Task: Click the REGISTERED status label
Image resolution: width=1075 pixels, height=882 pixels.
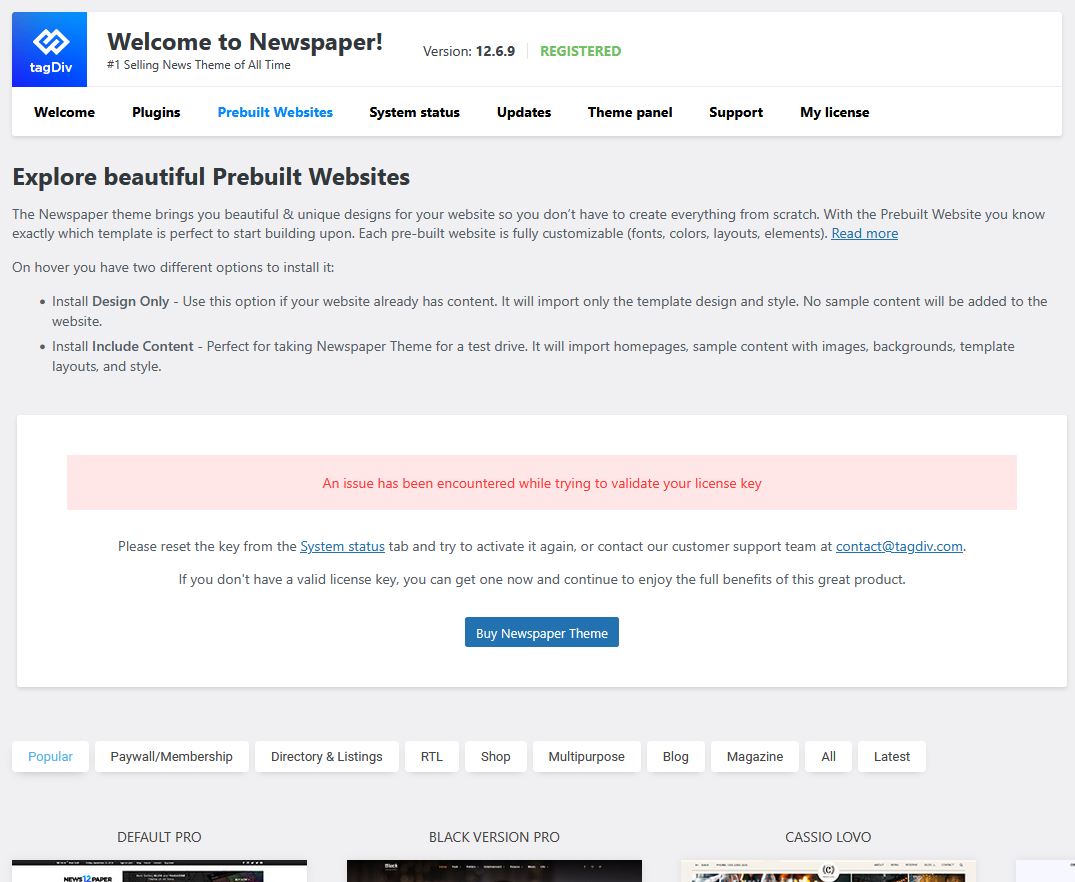Action: [581, 51]
